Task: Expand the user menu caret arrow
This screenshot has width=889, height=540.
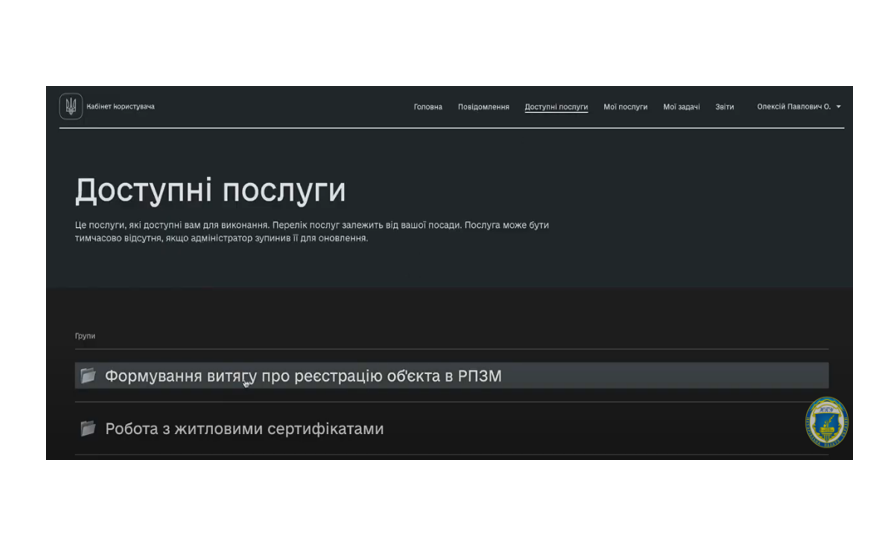Action: tap(839, 107)
